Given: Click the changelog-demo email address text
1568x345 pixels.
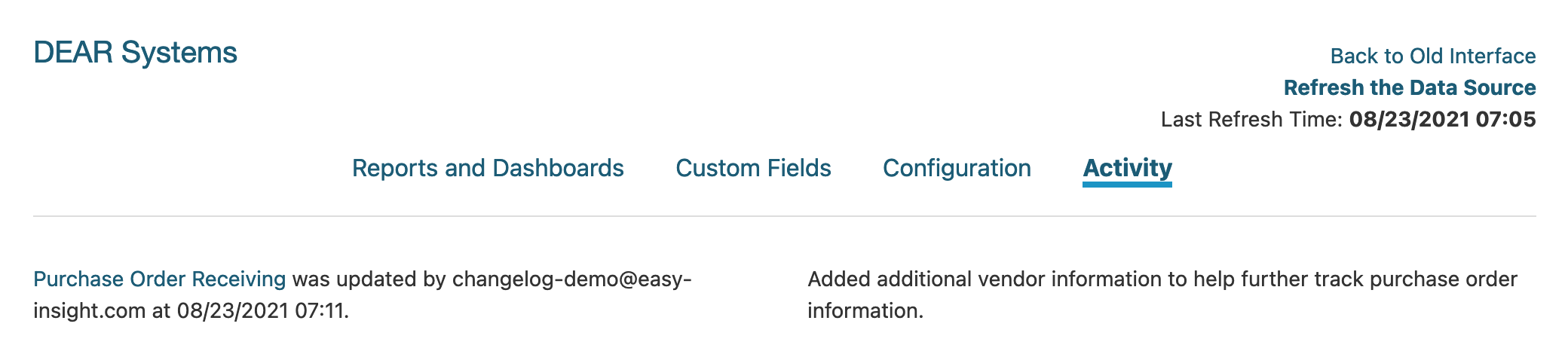Looking at the screenshot, I should click(571, 279).
